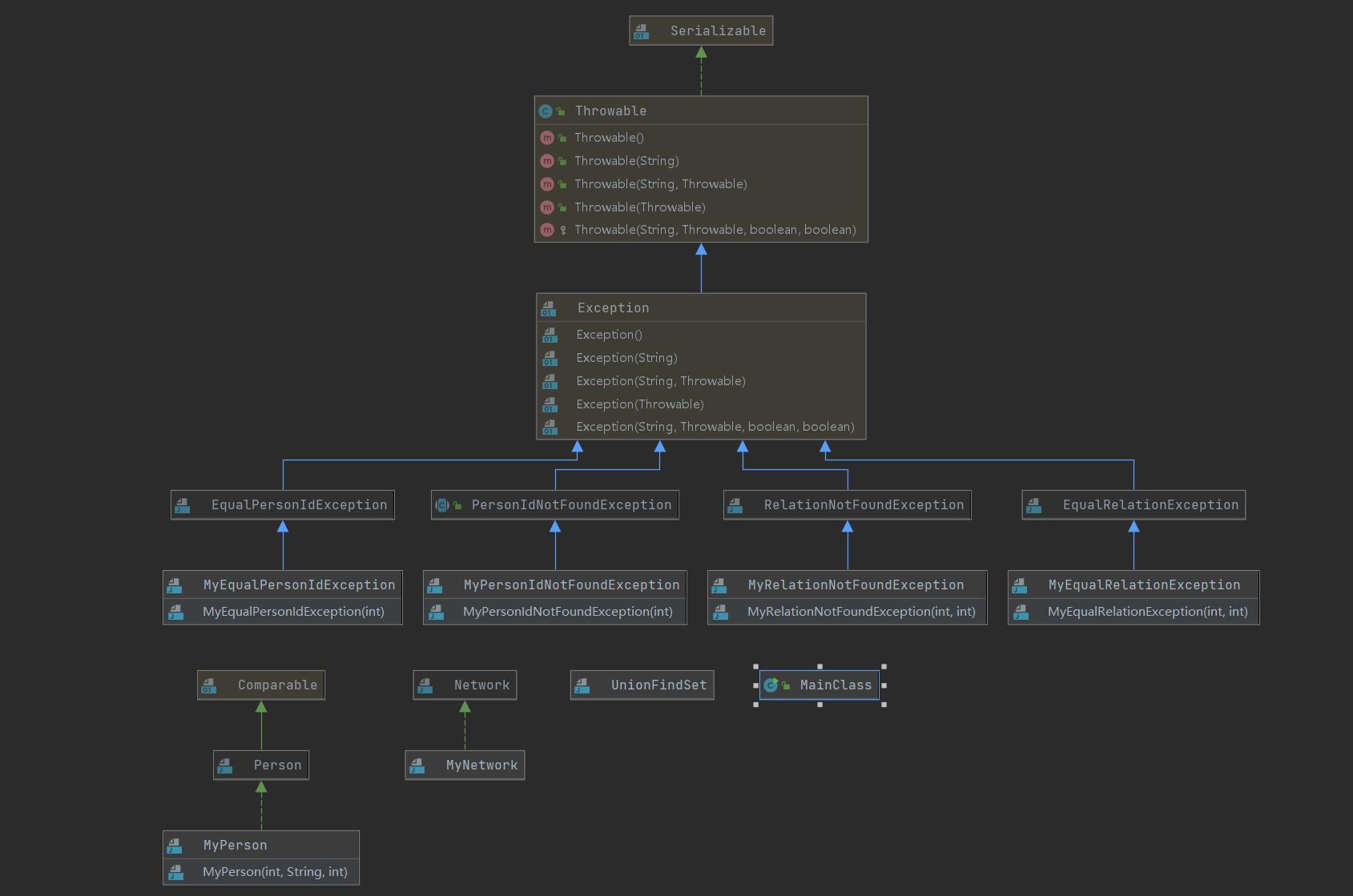This screenshot has width=1353, height=896.
Task: Click the MyPersonIdNotFoundException title icon
Action: (x=435, y=585)
